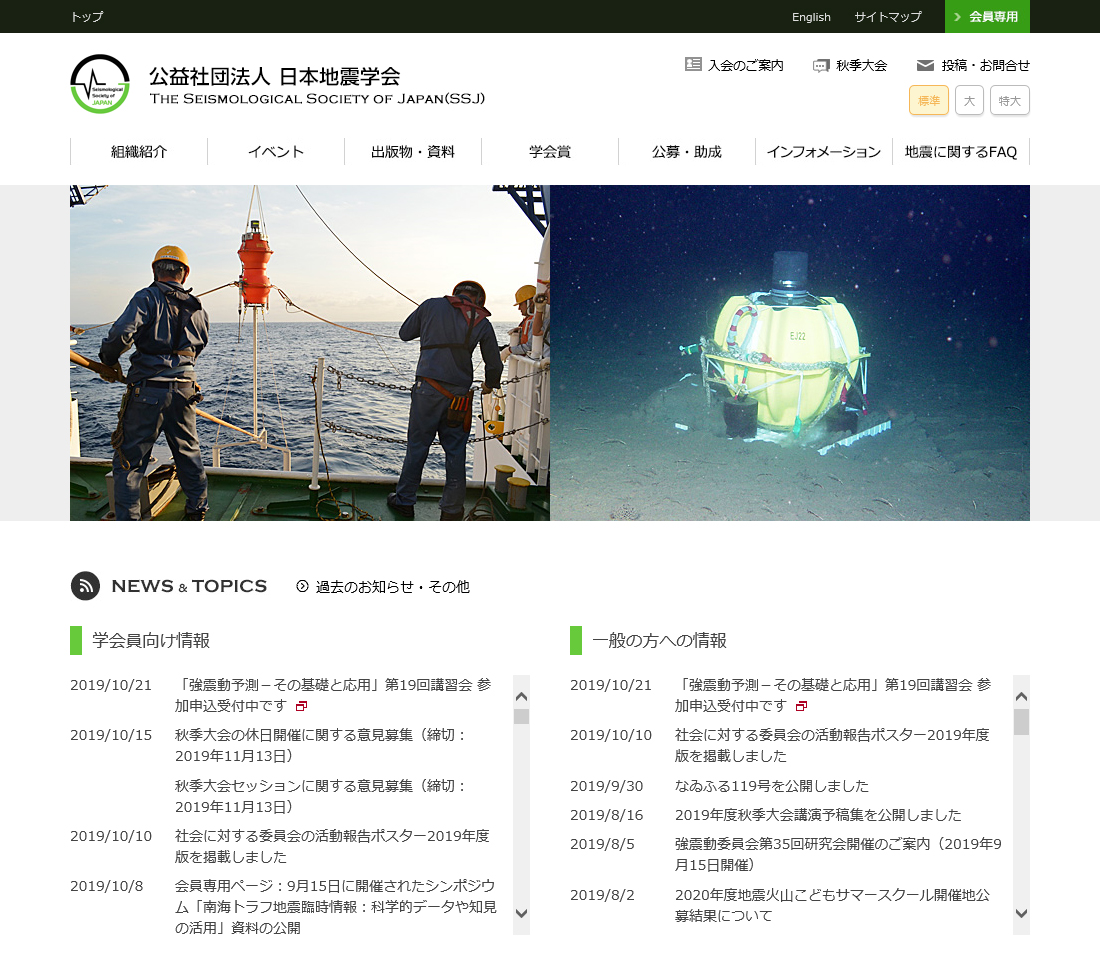This screenshot has height=956, width=1100.
Task: Click the external link icon in general public first news item
Action: coord(801,707)
